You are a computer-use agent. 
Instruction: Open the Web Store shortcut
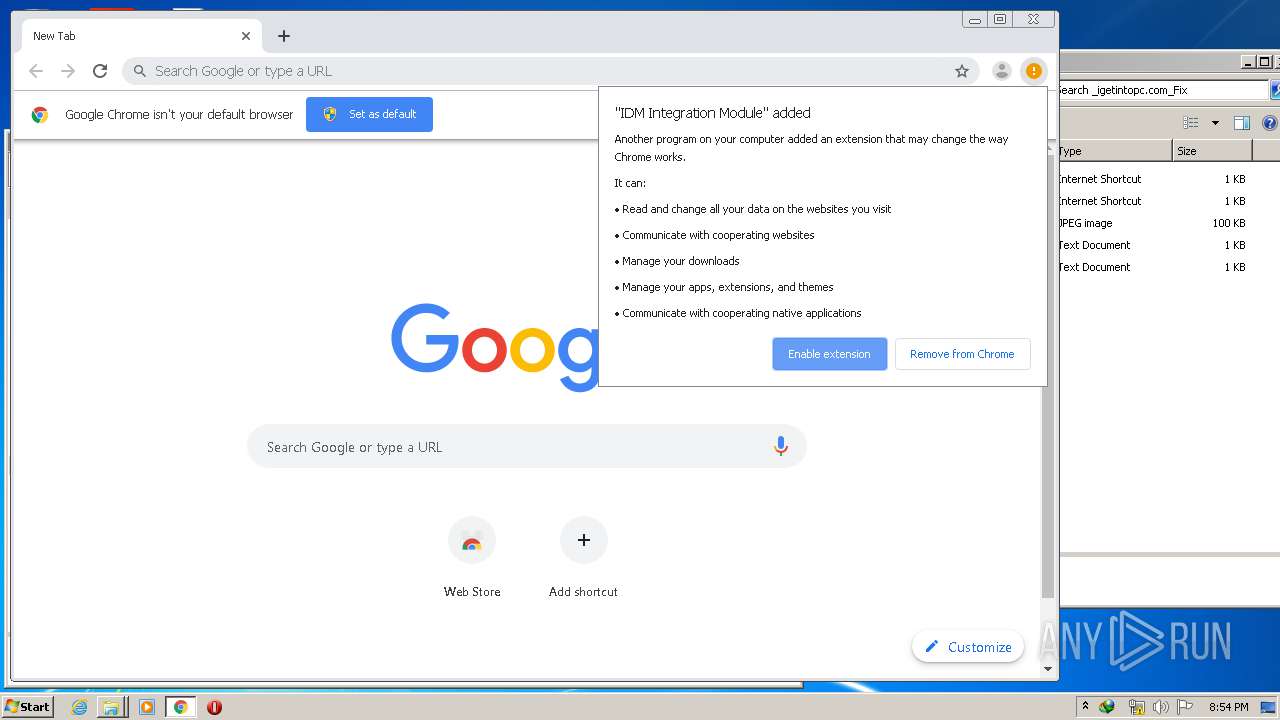pyautogui.click(x=472, y=557)
